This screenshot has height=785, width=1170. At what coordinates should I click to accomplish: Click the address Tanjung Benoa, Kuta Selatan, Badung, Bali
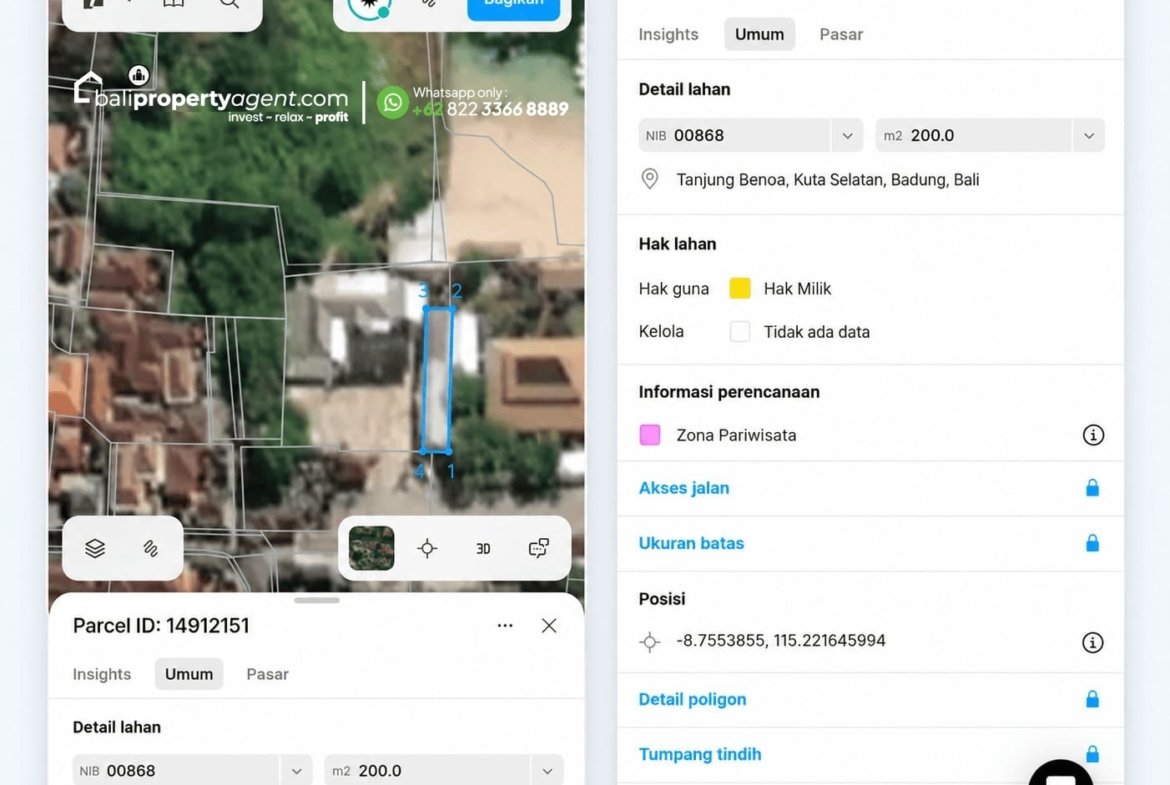tap(828, 180)
